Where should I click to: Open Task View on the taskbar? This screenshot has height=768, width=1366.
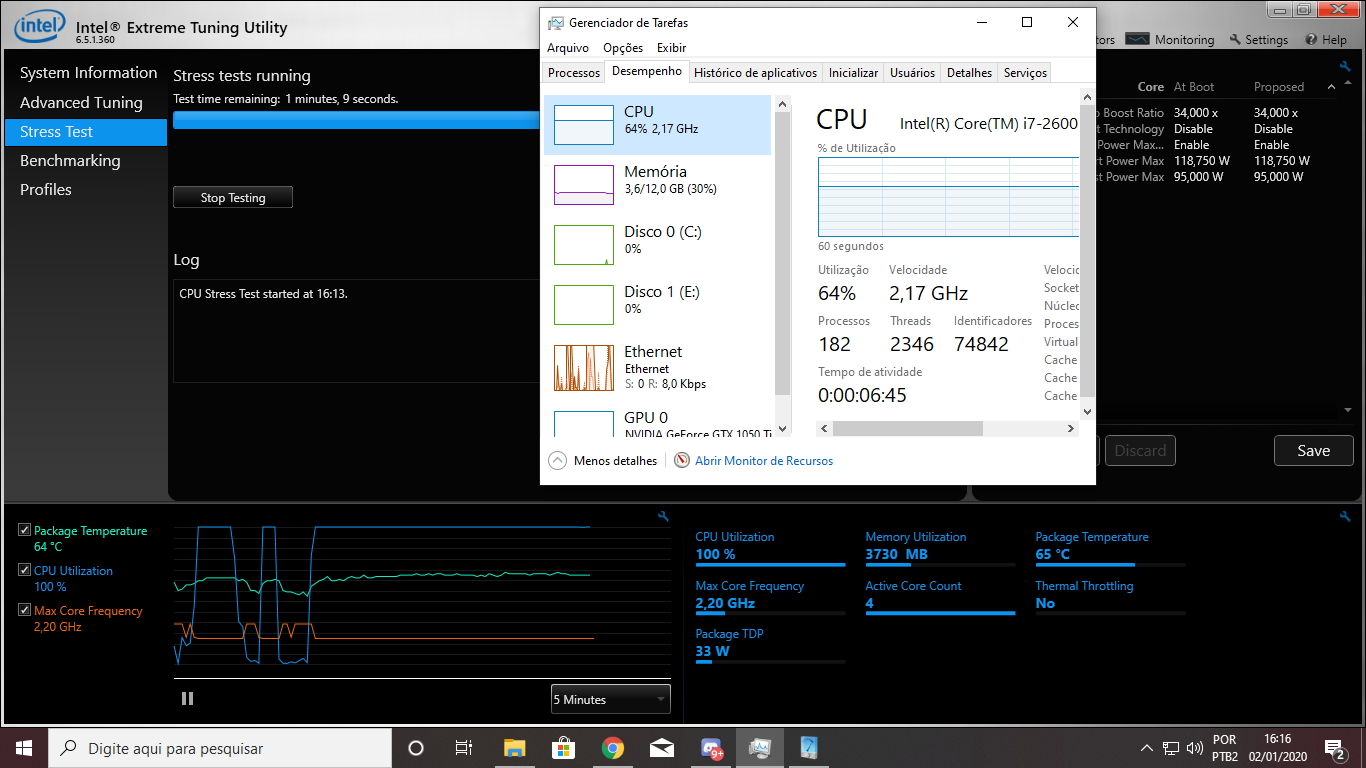point(464,748)
